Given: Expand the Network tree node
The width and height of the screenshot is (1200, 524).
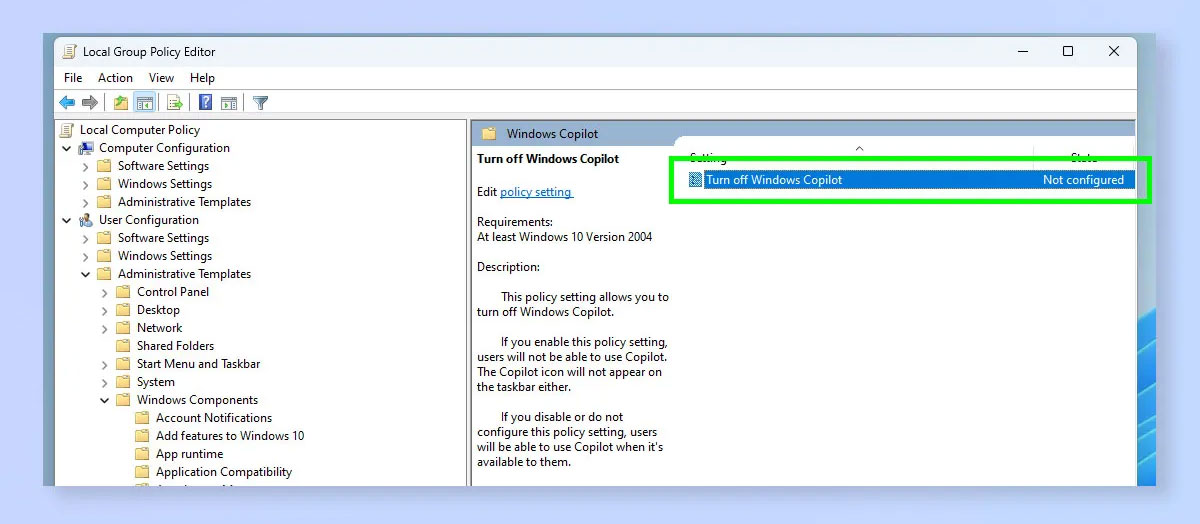Looking at the screenshot, I should pos(105,328).
